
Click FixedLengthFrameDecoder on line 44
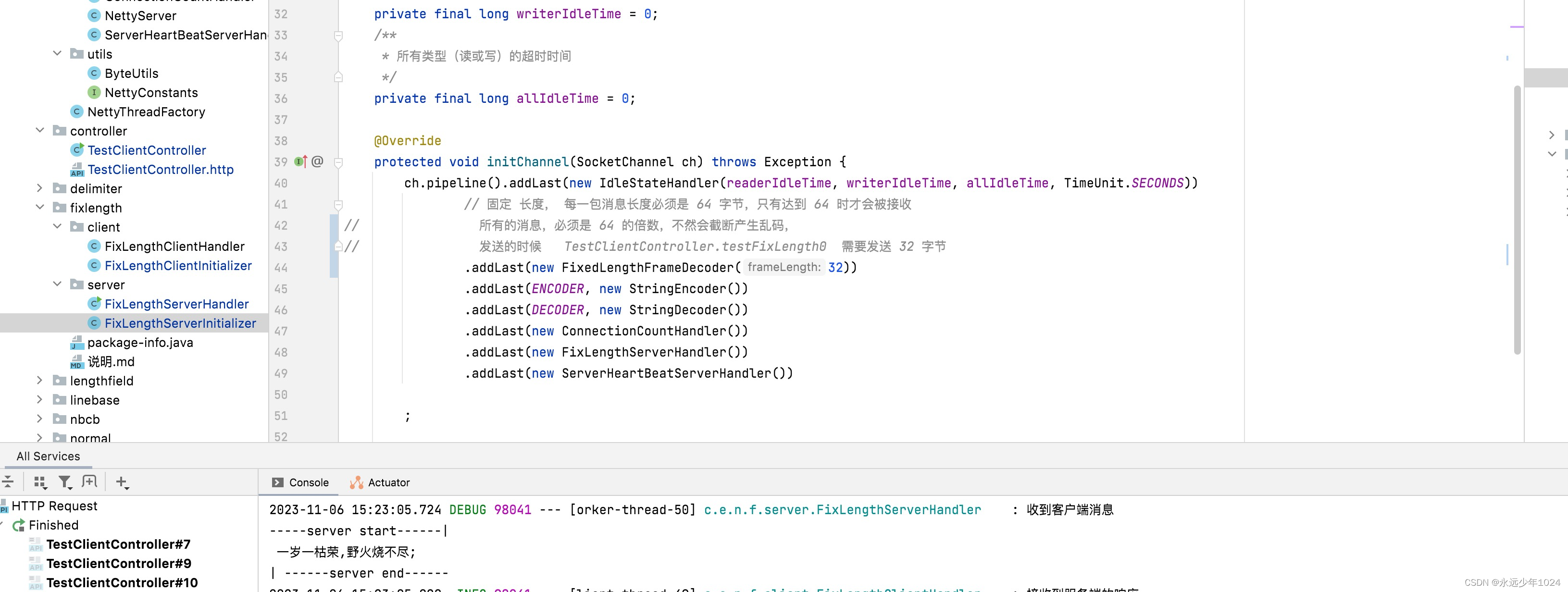(647, 268)
